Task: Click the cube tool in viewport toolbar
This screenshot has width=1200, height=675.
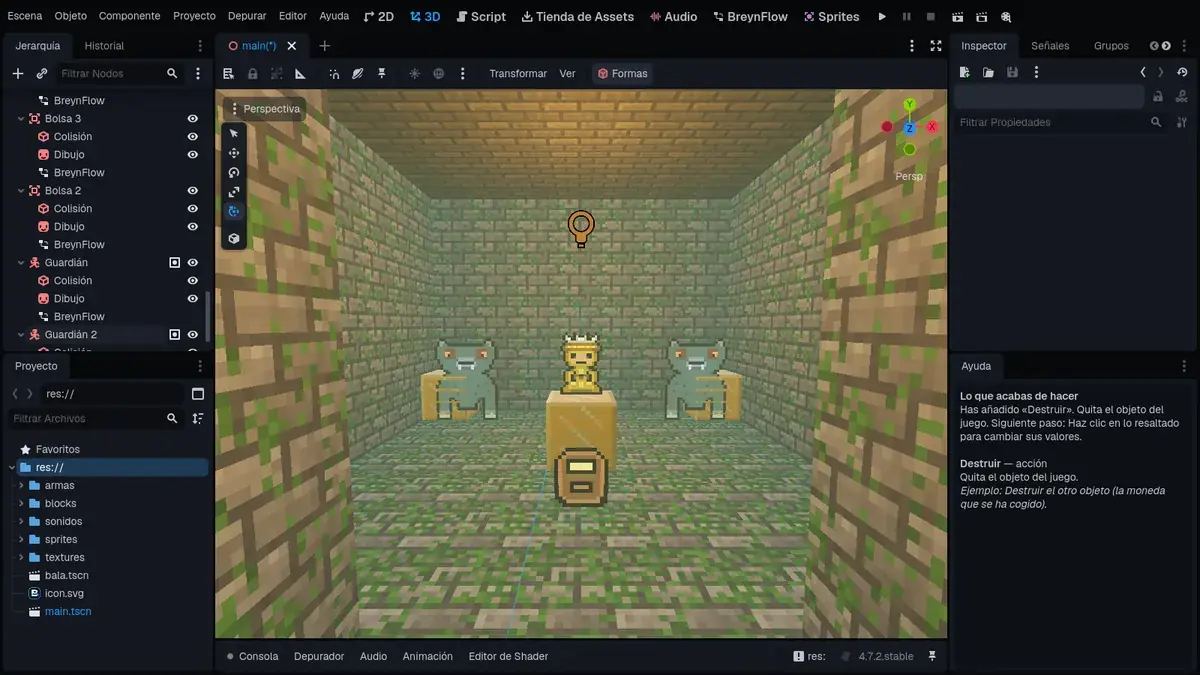Action: tap(234, 238)
